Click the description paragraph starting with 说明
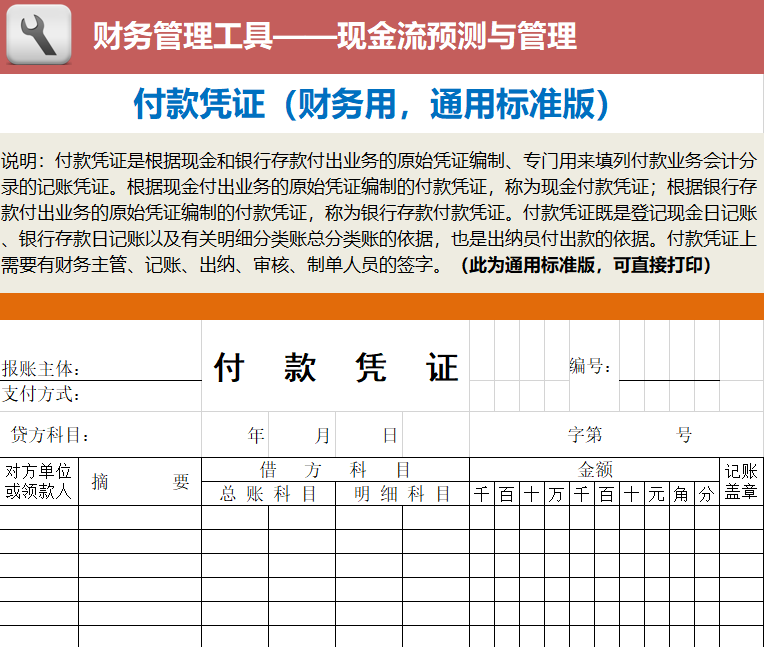Screen dimensions: 764x647 380,213
